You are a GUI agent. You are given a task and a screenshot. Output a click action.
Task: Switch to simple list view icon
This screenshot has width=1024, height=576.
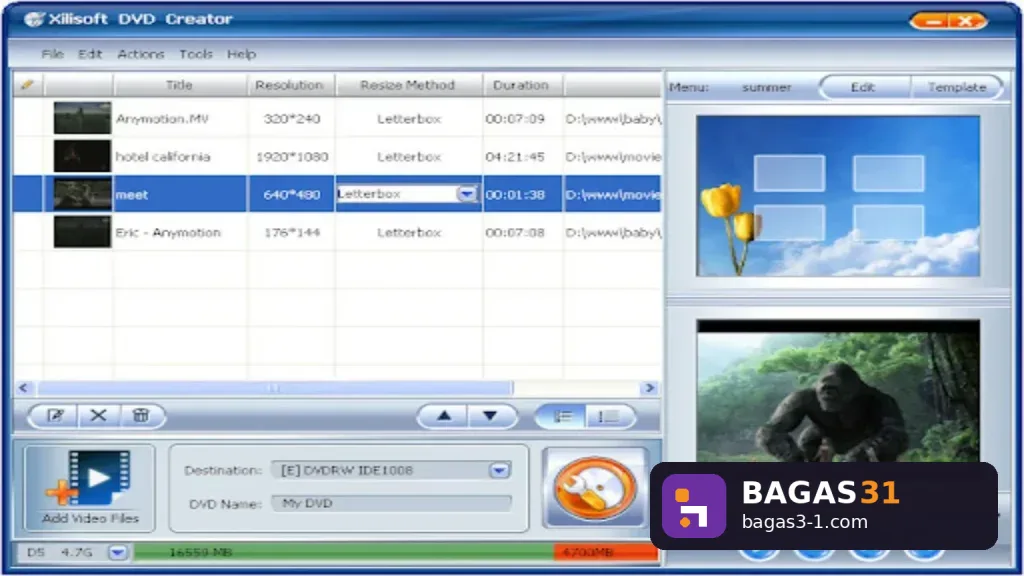click(x=609, y=416)
